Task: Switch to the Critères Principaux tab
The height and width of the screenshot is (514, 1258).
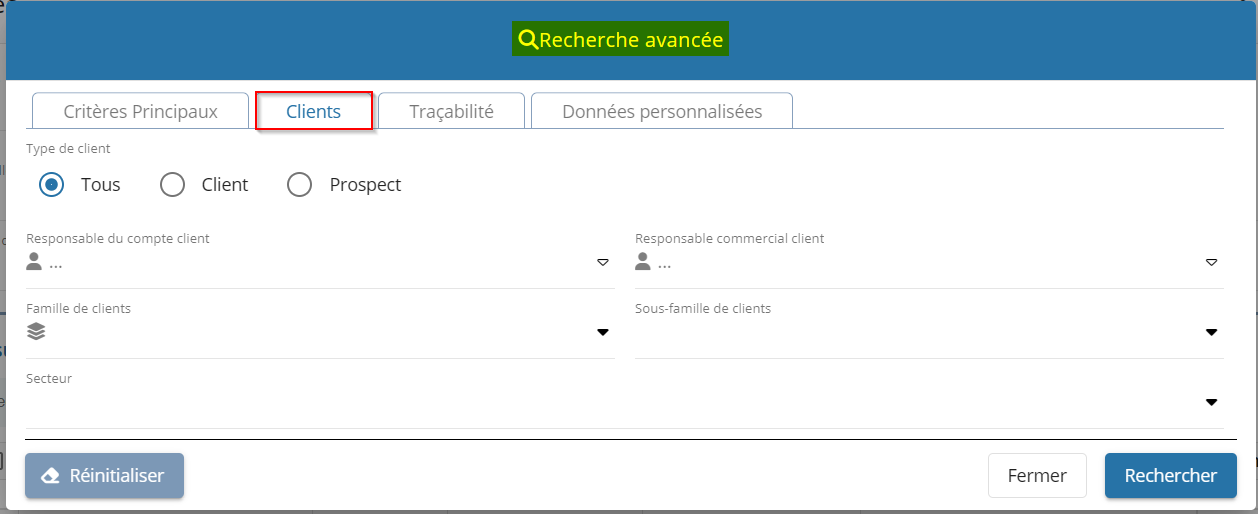Action: 140,111
